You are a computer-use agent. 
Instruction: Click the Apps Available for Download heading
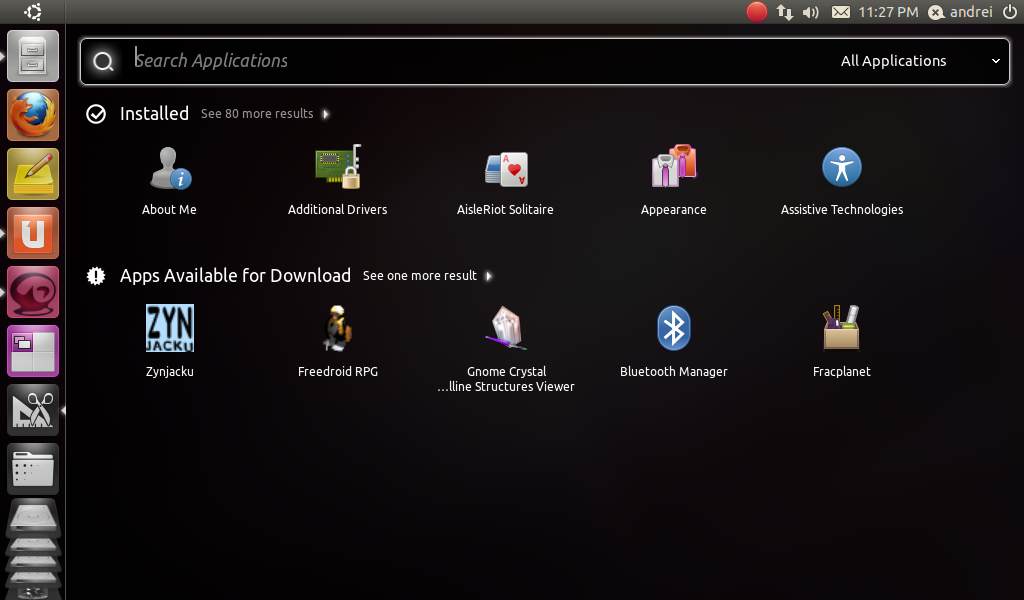[x=235, y=276]
